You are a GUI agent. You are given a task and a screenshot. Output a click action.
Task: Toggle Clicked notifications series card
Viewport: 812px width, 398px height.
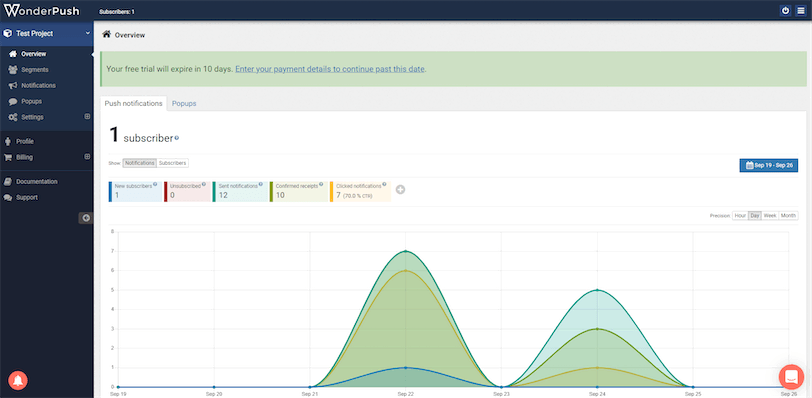tap(360, 191)
